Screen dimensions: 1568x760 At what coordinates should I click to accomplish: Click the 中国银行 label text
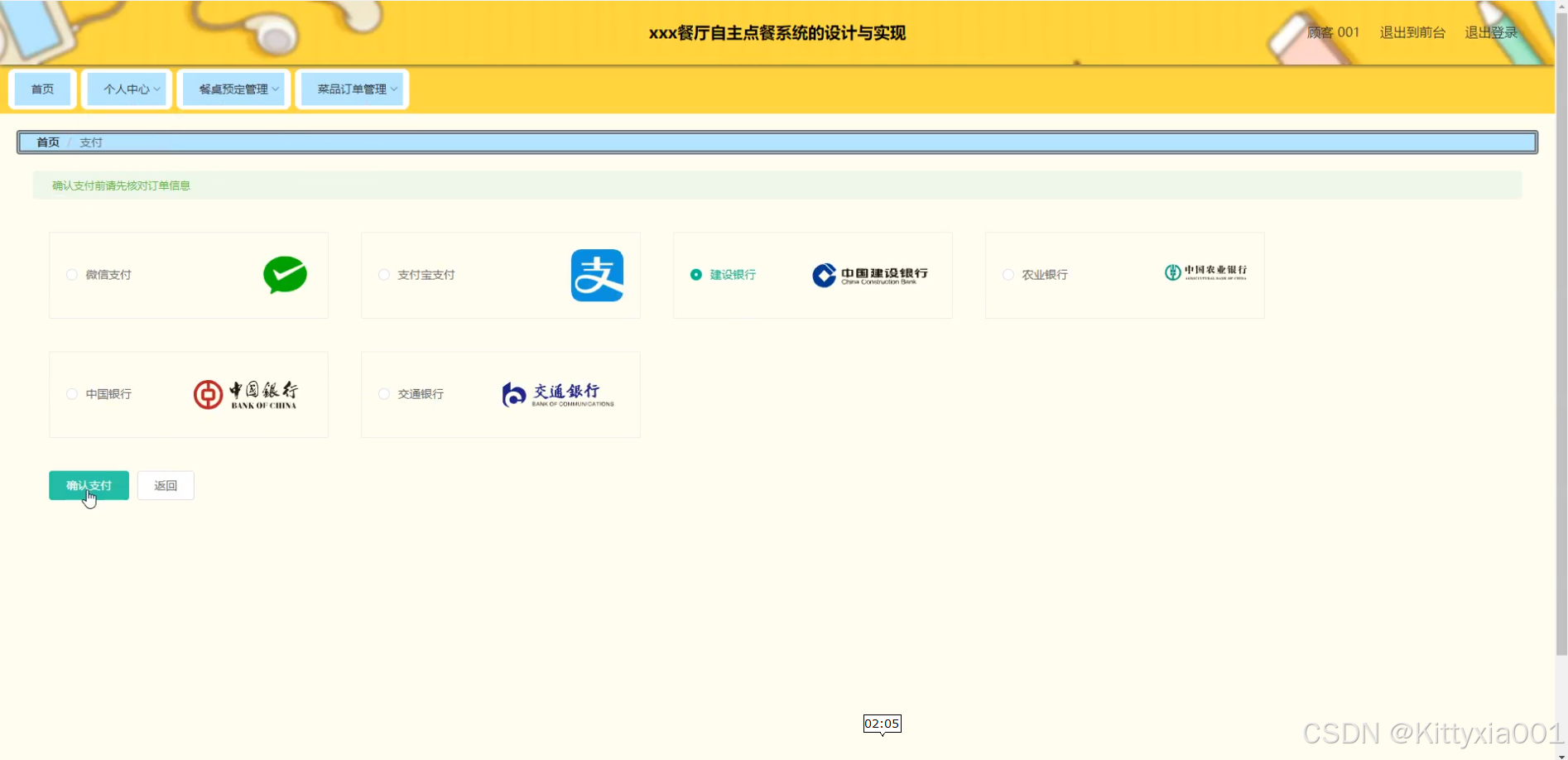[108, 394]
